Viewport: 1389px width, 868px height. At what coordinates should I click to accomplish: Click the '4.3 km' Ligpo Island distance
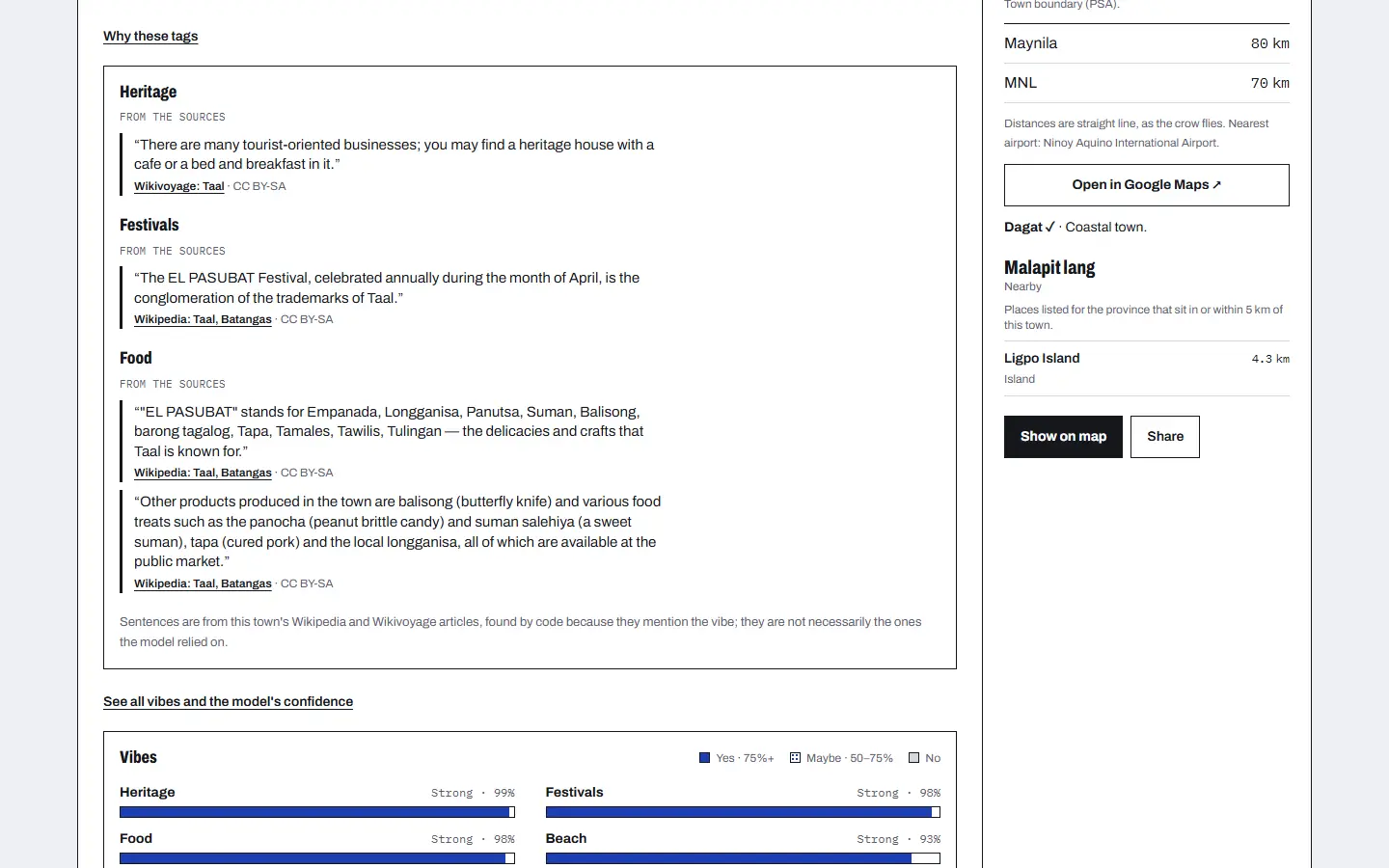pos(1270,359)
